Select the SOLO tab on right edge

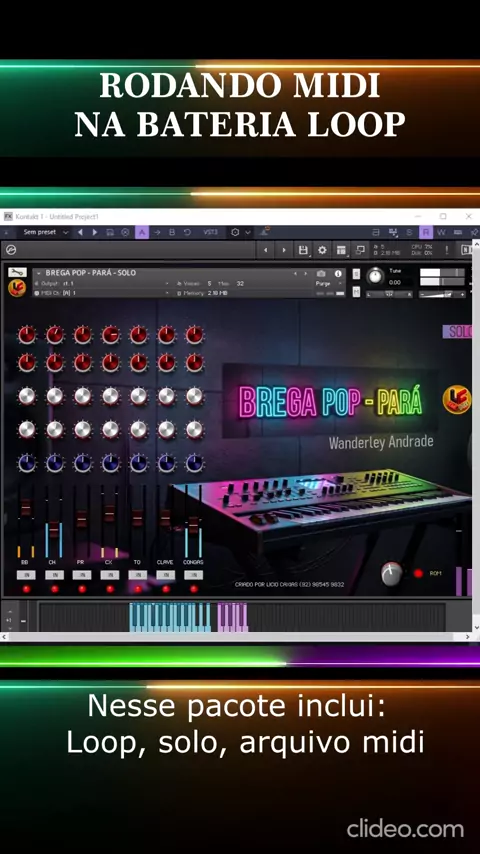coord(457,332)
